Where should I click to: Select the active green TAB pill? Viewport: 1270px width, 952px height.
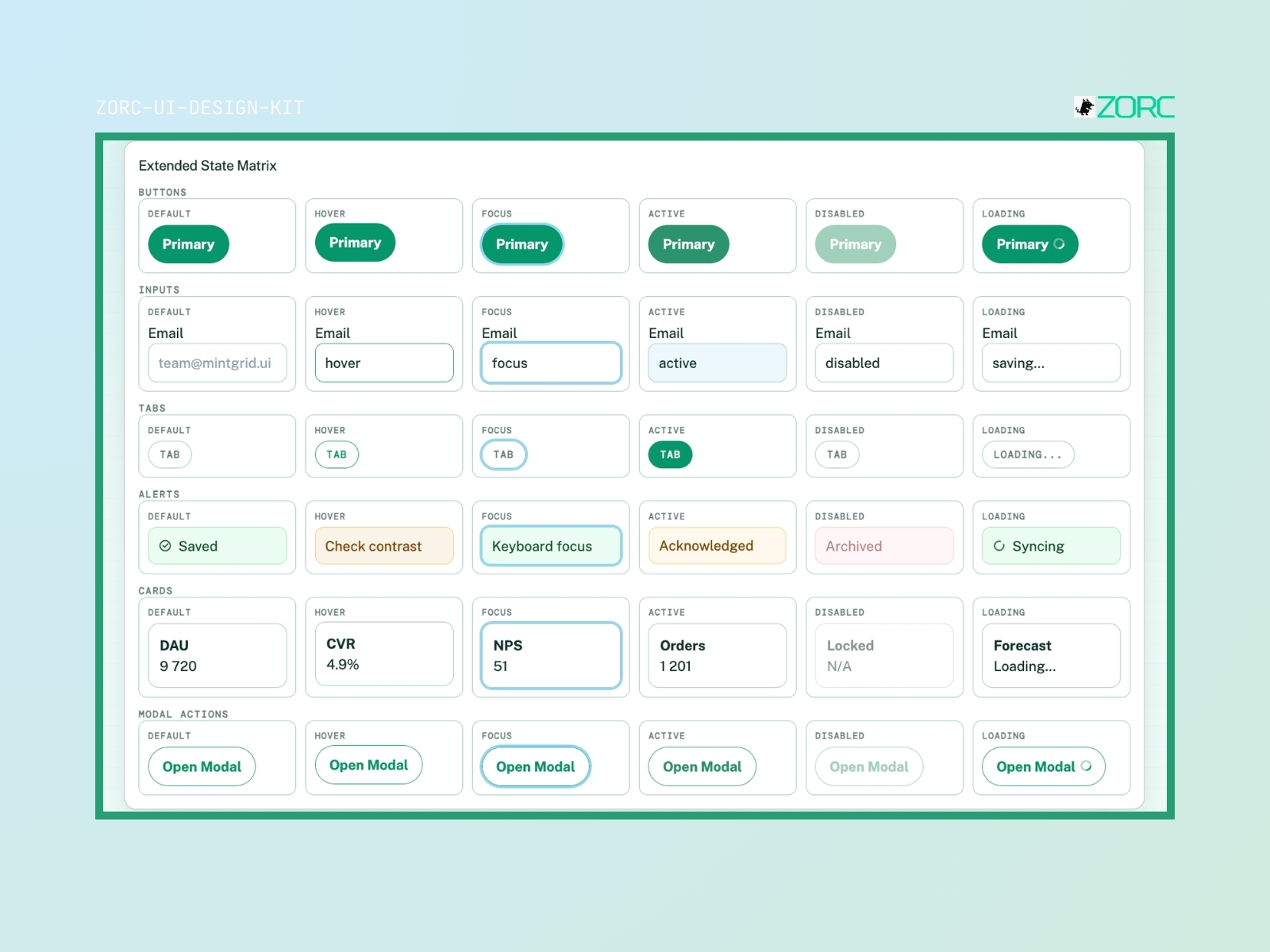click(670, 455)
